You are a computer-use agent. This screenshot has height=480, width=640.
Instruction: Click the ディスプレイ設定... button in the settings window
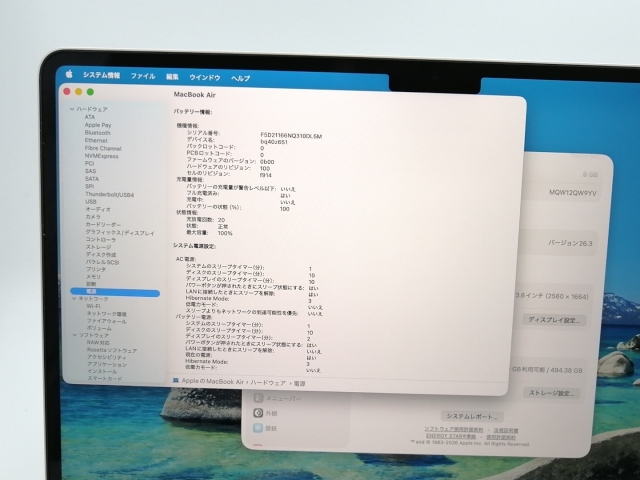click(554, 320)
